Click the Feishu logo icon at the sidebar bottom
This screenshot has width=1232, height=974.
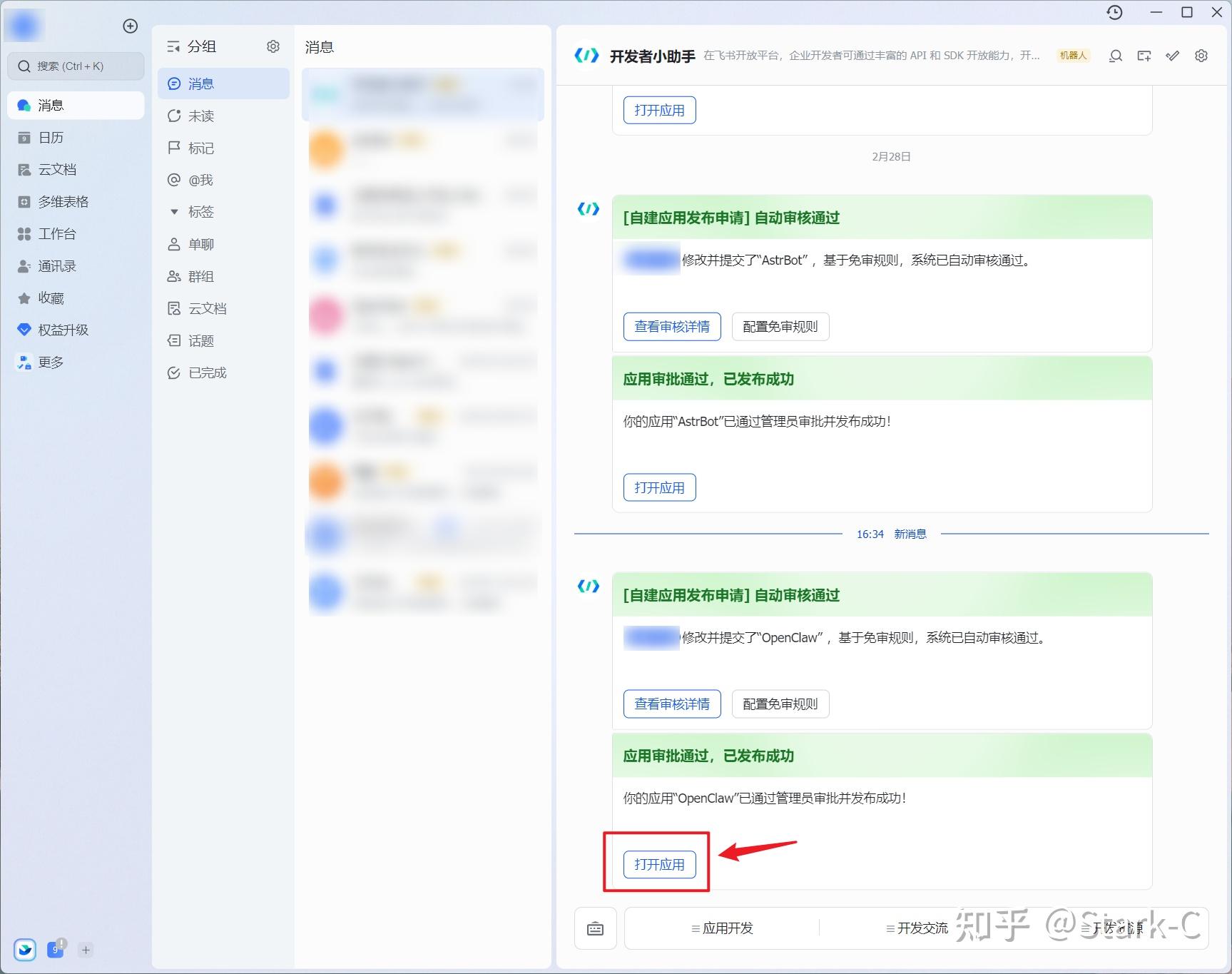[25, 950]
